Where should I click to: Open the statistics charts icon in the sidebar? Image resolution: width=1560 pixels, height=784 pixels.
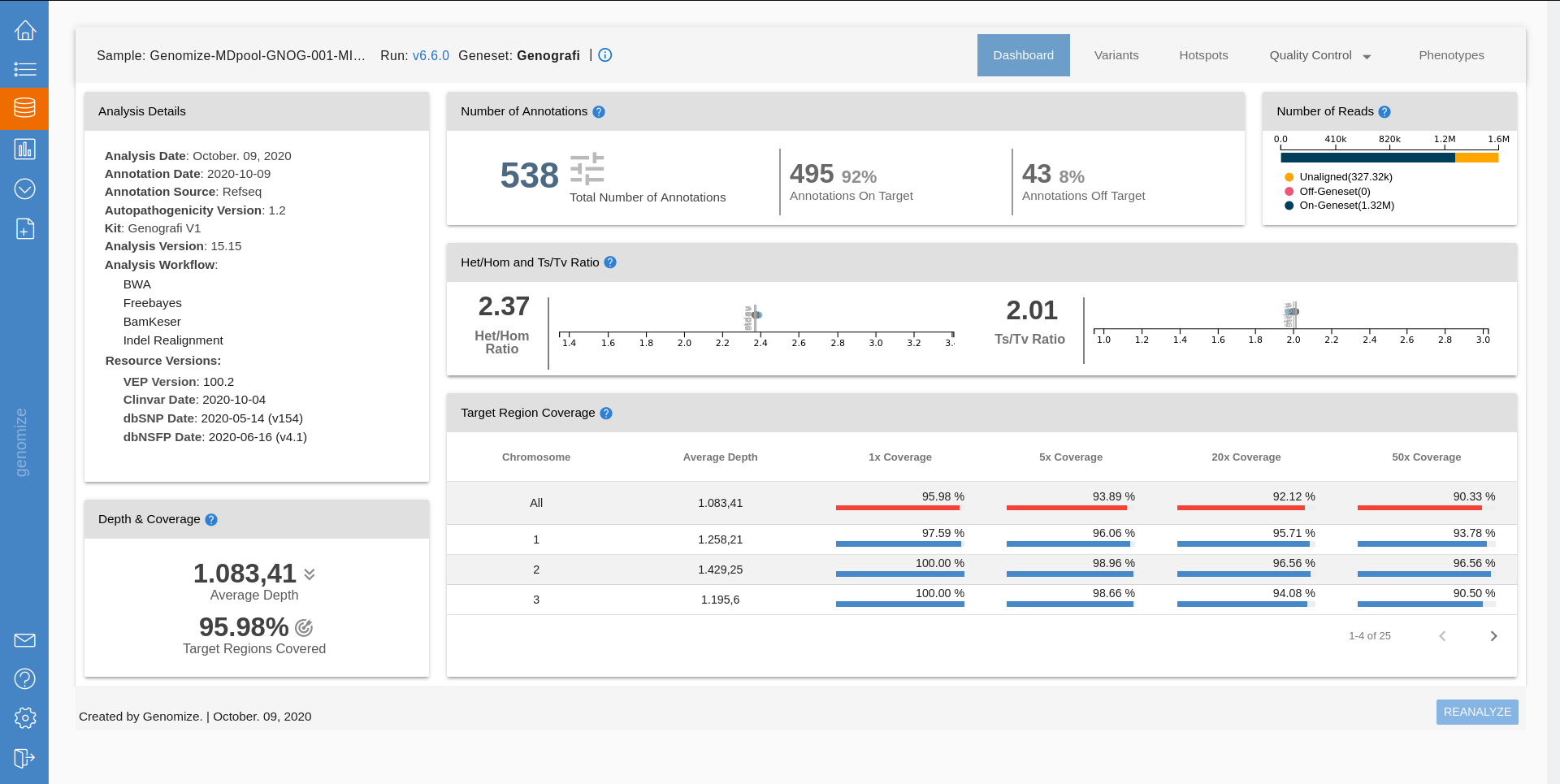24,149
